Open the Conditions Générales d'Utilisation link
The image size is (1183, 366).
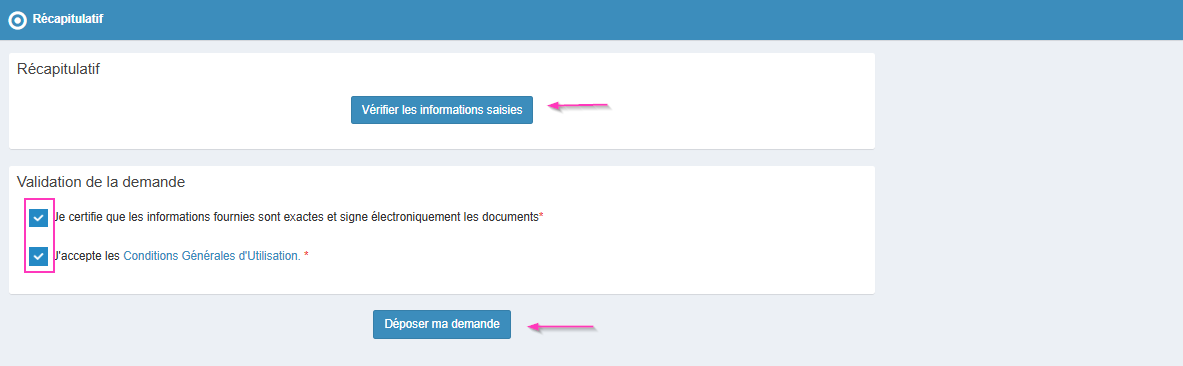point(211,256)
